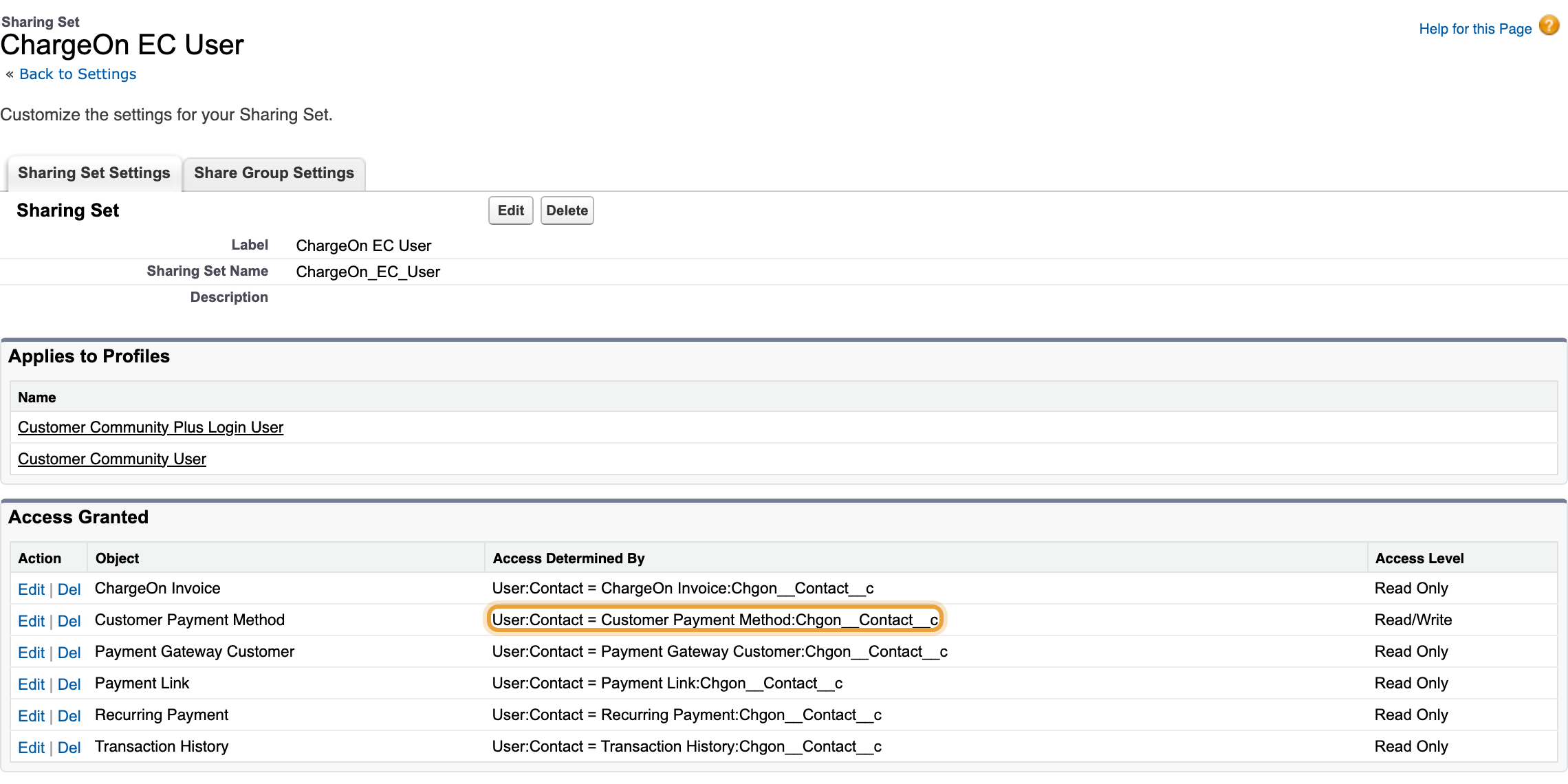This screenshot has width=1568, height=784.
Task: Edit the ChargeOn Invoice access row
Action: (31, 589)
